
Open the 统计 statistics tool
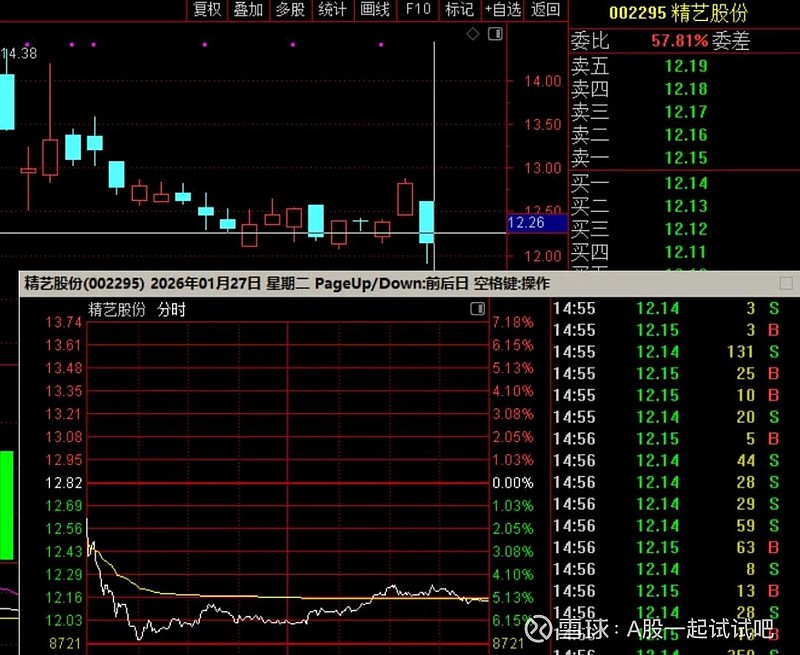[x=332, y=9]
